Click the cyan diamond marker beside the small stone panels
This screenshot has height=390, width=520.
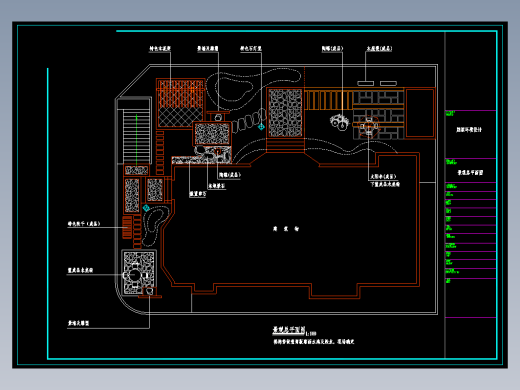point(146,208)
